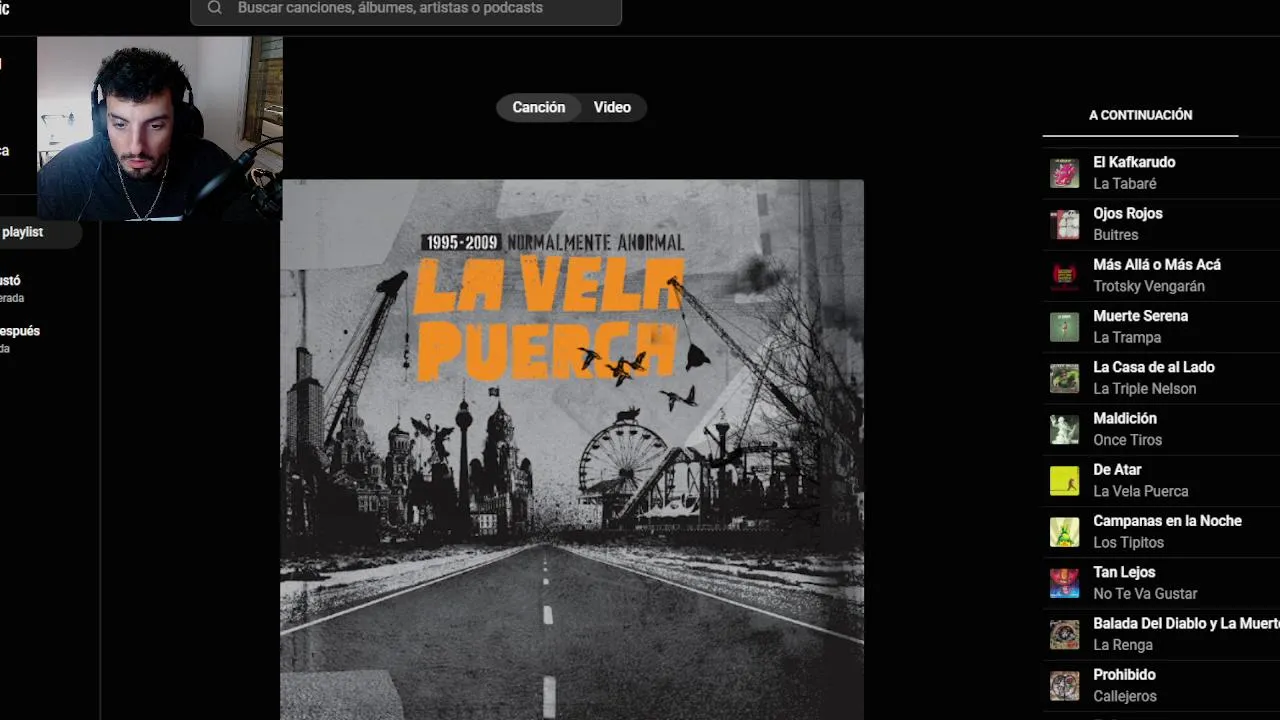
Task: Select El Kafkarudo album thumbnail
Action: click(x=1064, y=173)
